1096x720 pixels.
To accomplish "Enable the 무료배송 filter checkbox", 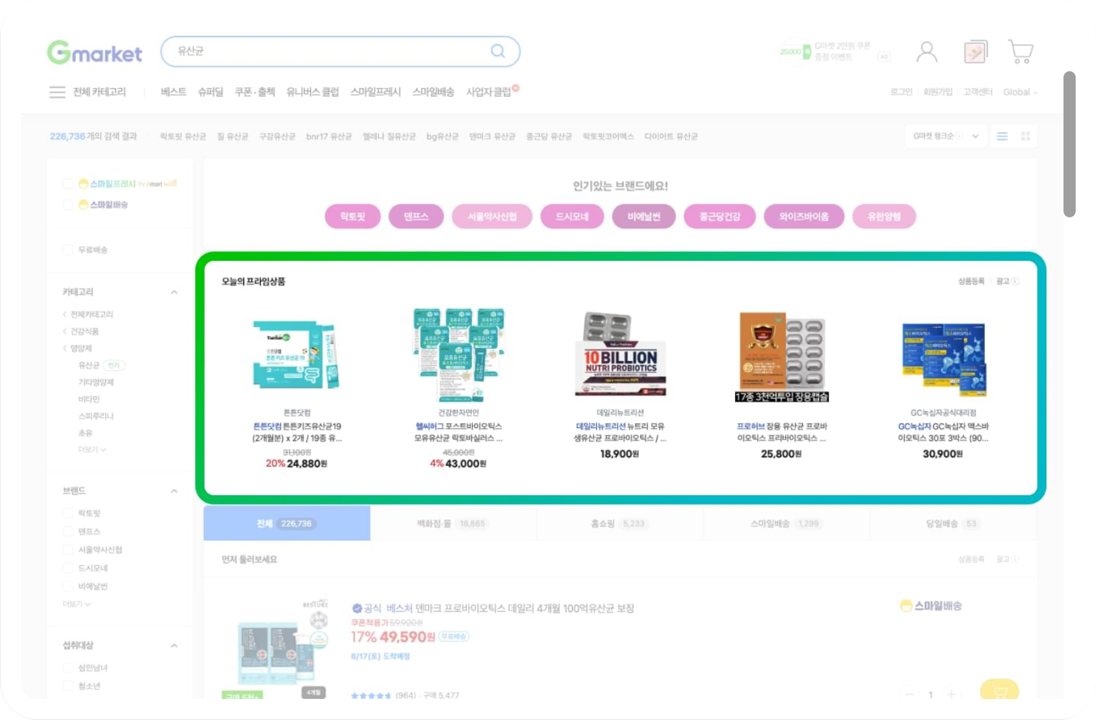I will [x=68, y=250].
